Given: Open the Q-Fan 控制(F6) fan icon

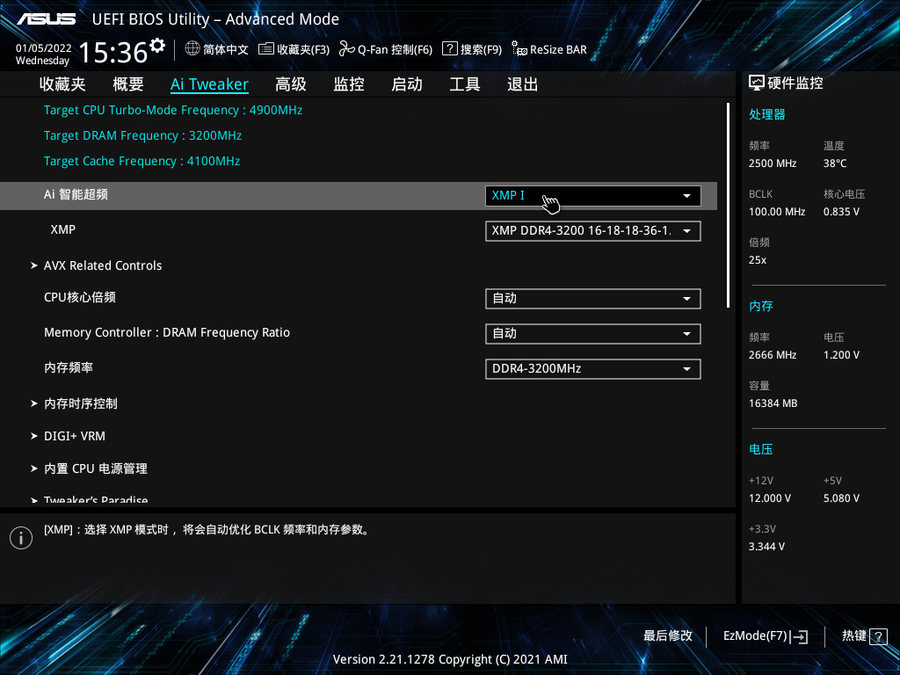Looking at the screenshot, I should pos(347,49).
